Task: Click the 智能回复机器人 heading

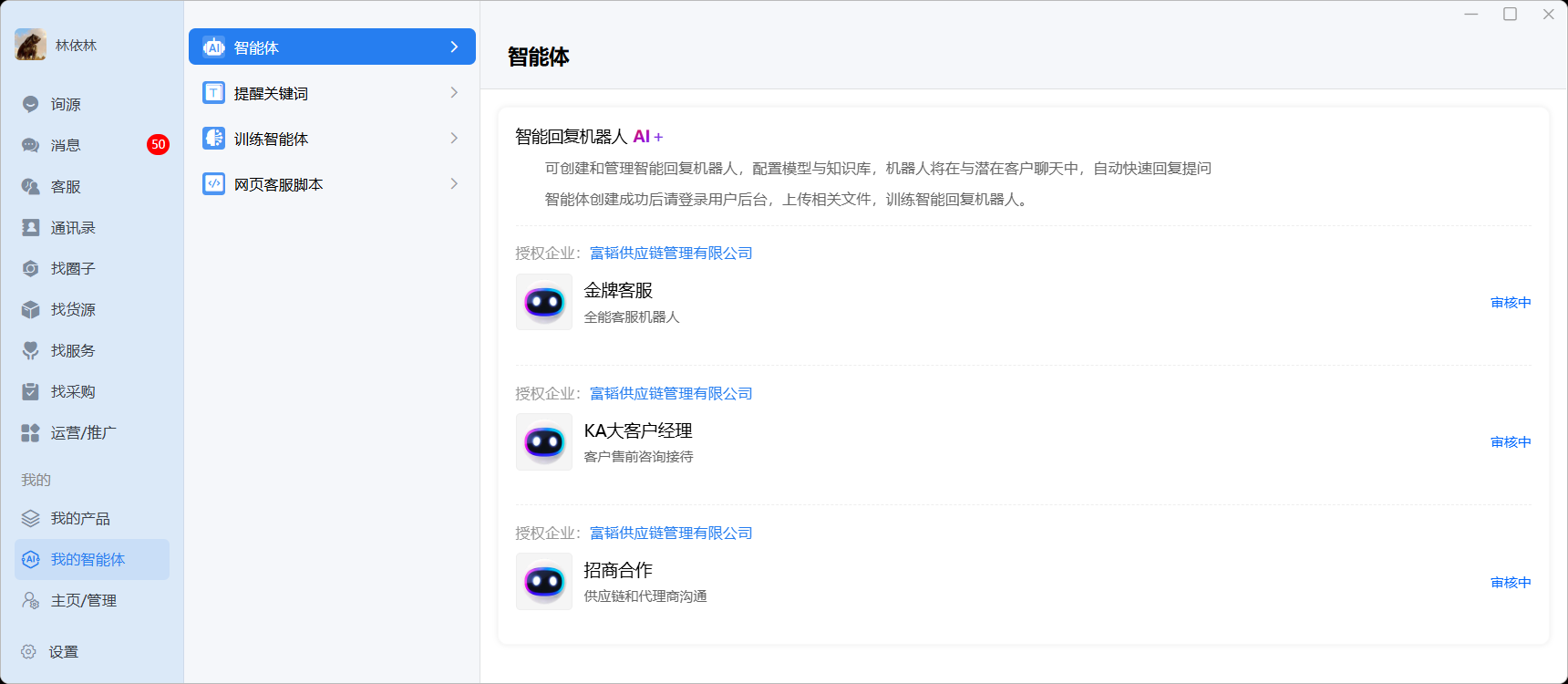Action: tap(572, 137)
